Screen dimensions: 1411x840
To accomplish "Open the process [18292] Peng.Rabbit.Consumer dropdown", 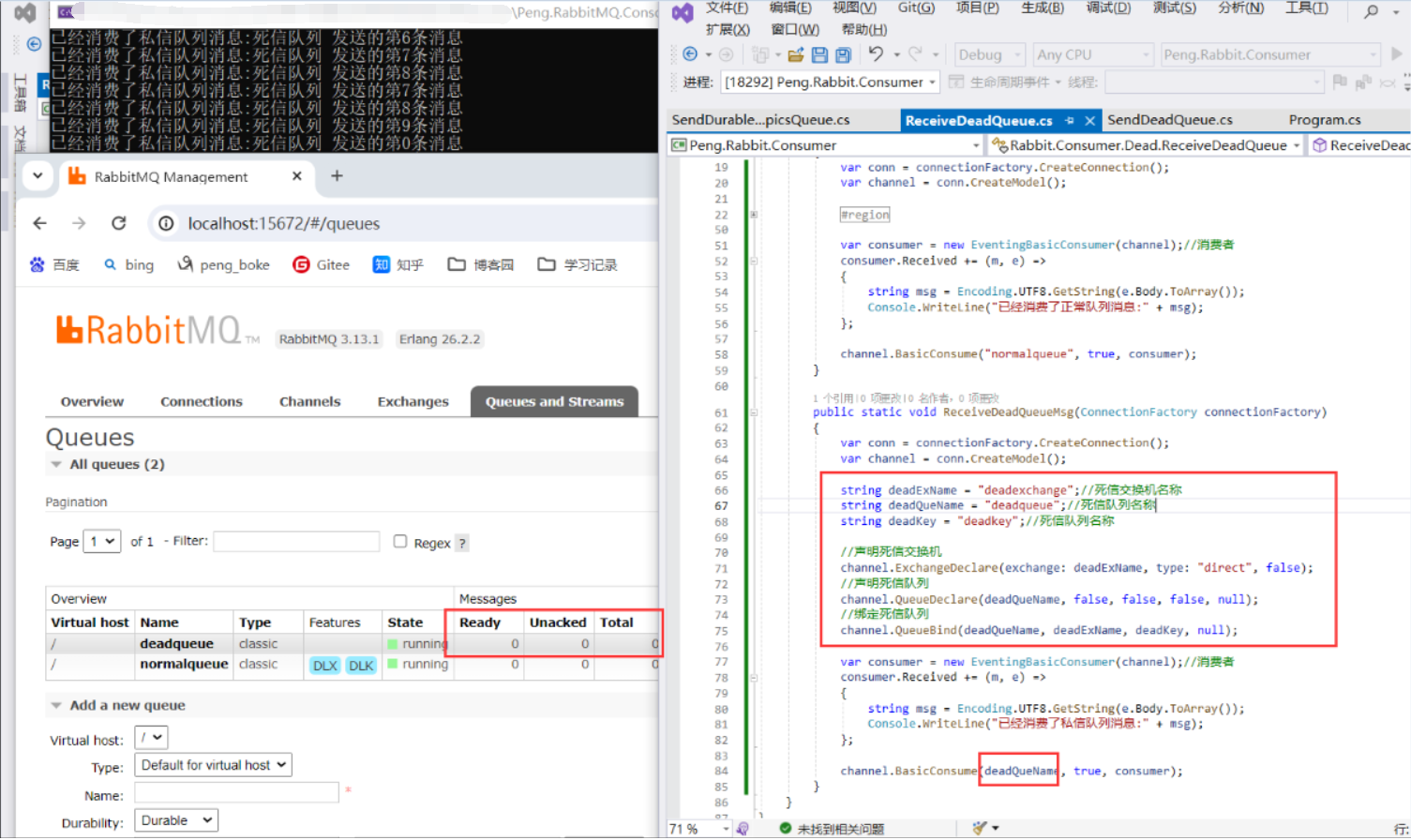I will [x=830, y=82].
